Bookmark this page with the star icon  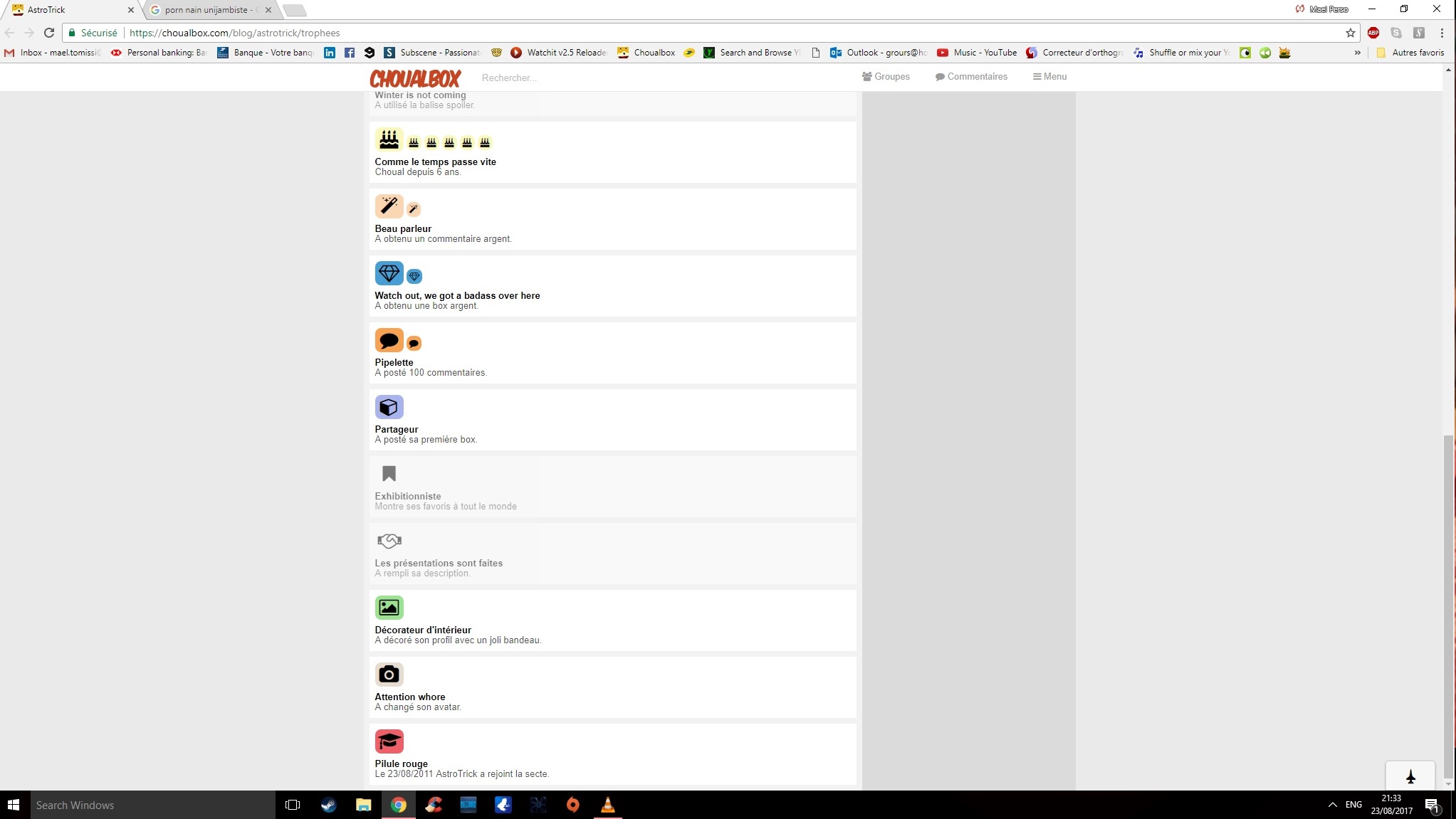coord(1350,33)
